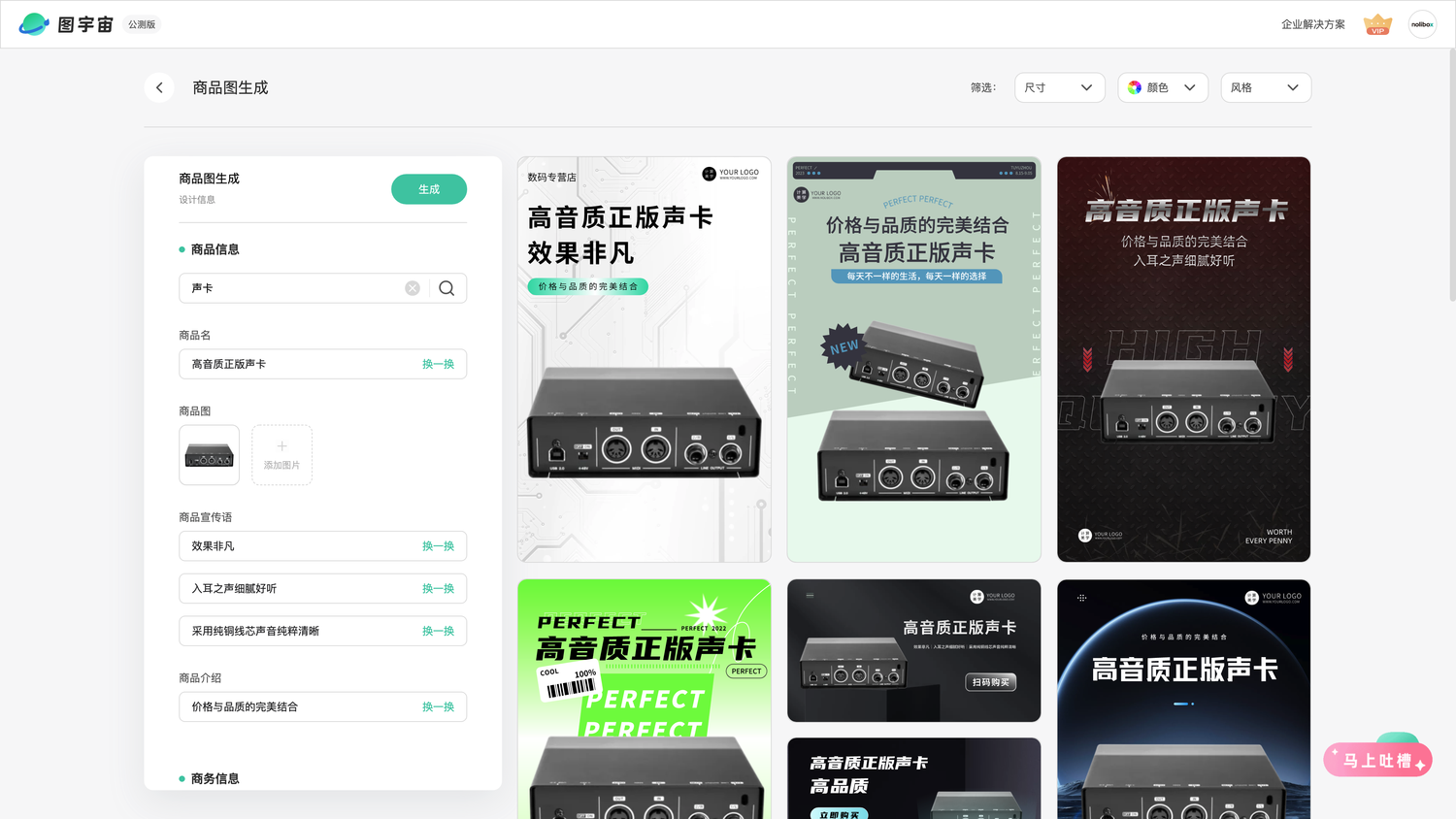The height and width of the screenshot is (819, 1456).
Task: Shuffle the slogan 效果非凡
Action: click(438, 546)
